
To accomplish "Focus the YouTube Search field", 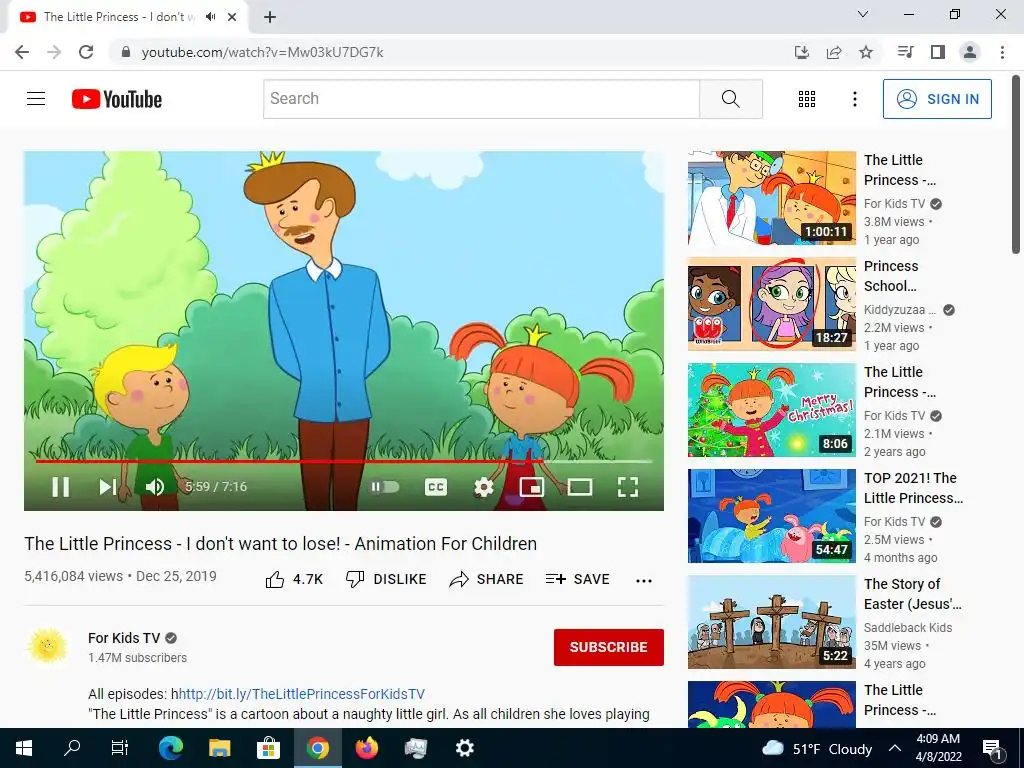I will tap(481, 99).
